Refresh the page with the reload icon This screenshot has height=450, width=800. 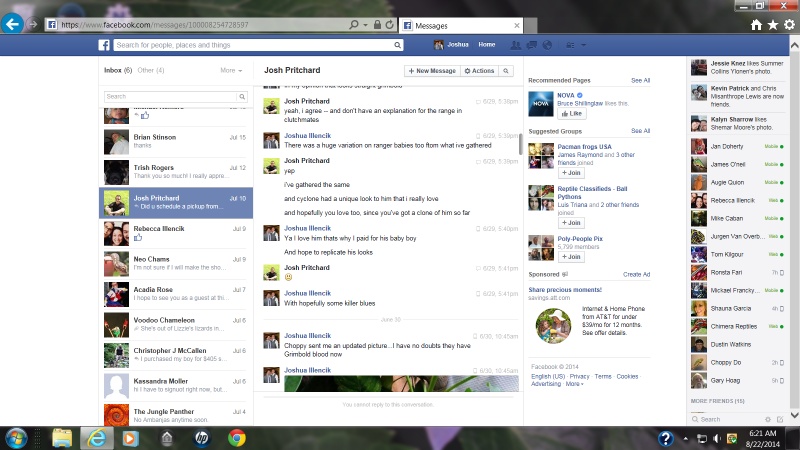coord(389,24)
